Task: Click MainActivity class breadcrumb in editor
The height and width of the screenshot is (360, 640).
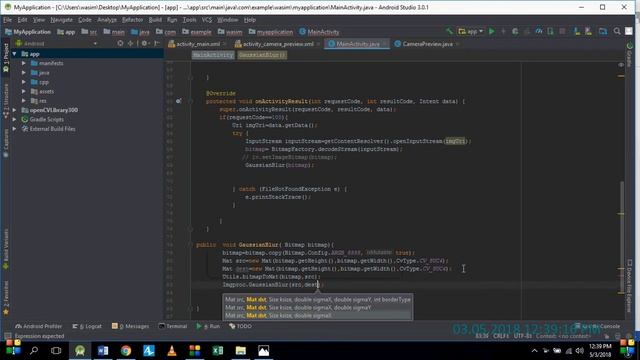Action: pos(213,55)
